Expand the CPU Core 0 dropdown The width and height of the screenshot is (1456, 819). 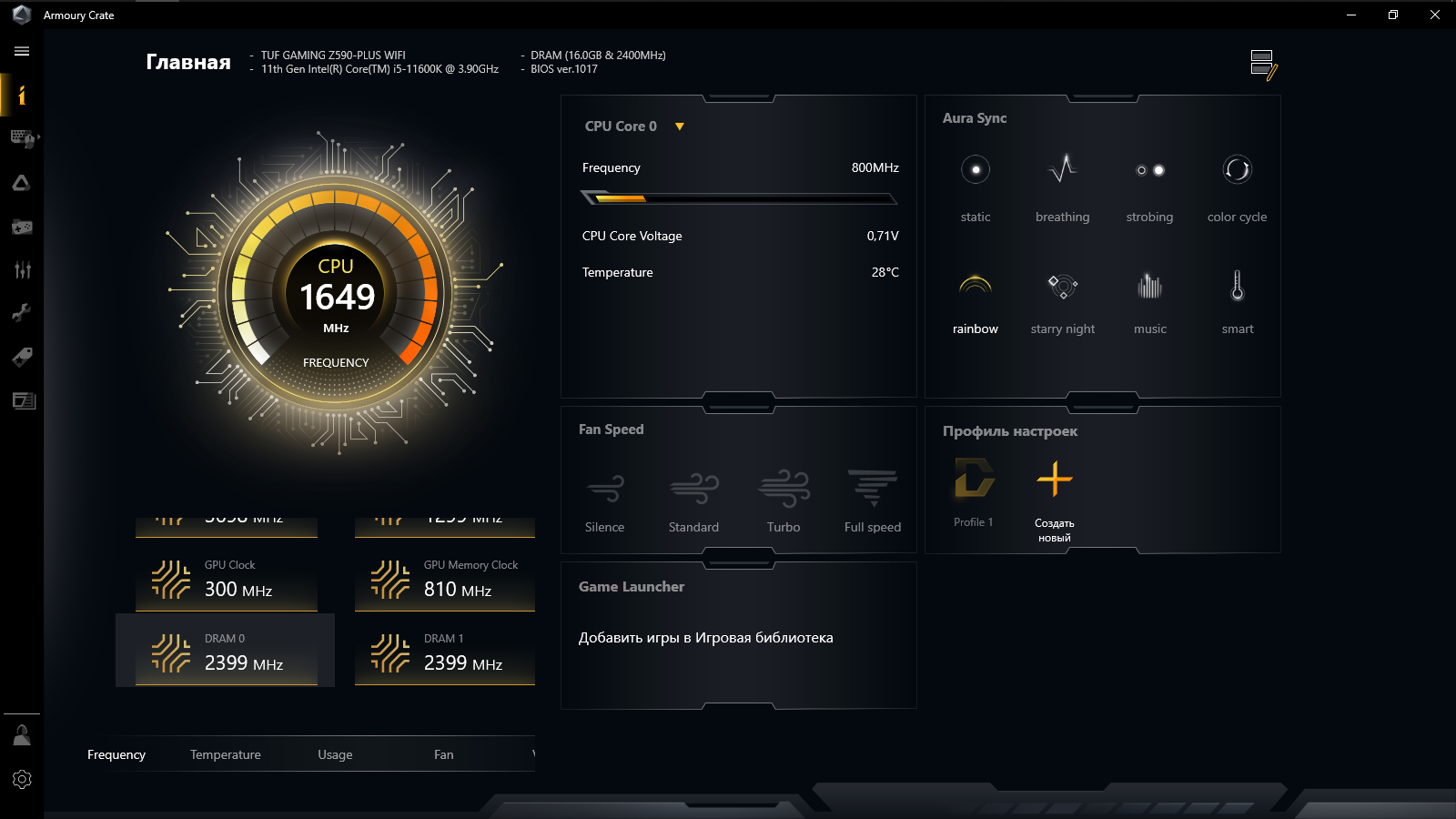[679, 126]
